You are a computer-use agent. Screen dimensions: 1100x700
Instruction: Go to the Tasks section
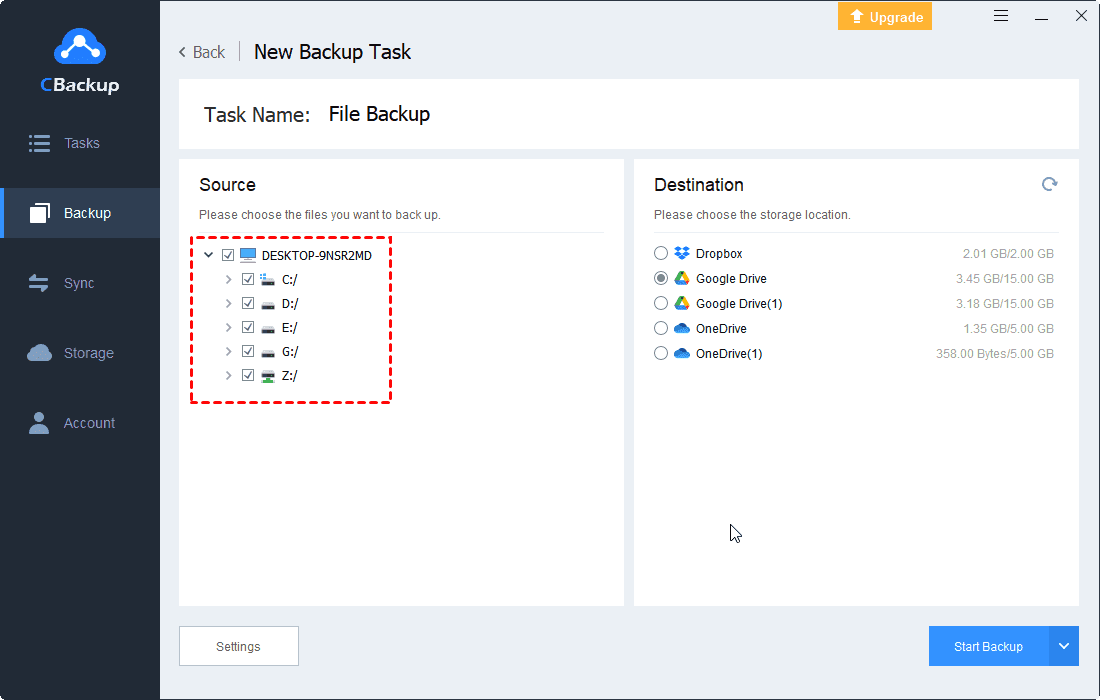pyautogui.click(x=80, y=143)
